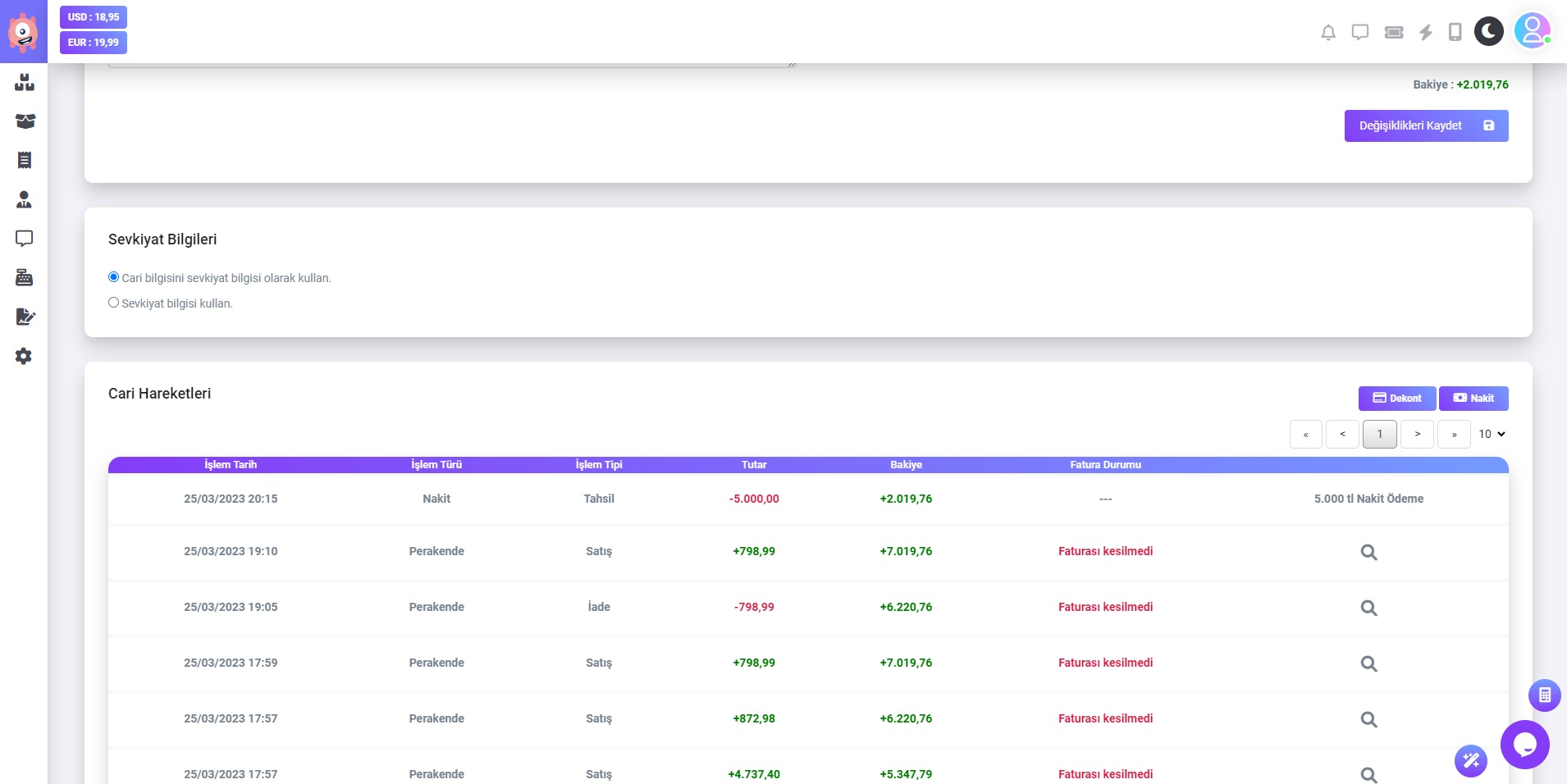Sort by the Tutar column header
Image resolution: width=1567 pixels, height=784 pixels.
(x=754, y=465)
